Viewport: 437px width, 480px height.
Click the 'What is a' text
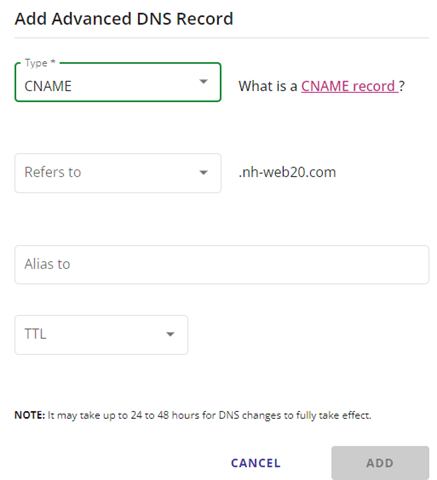tap(268, 86)
